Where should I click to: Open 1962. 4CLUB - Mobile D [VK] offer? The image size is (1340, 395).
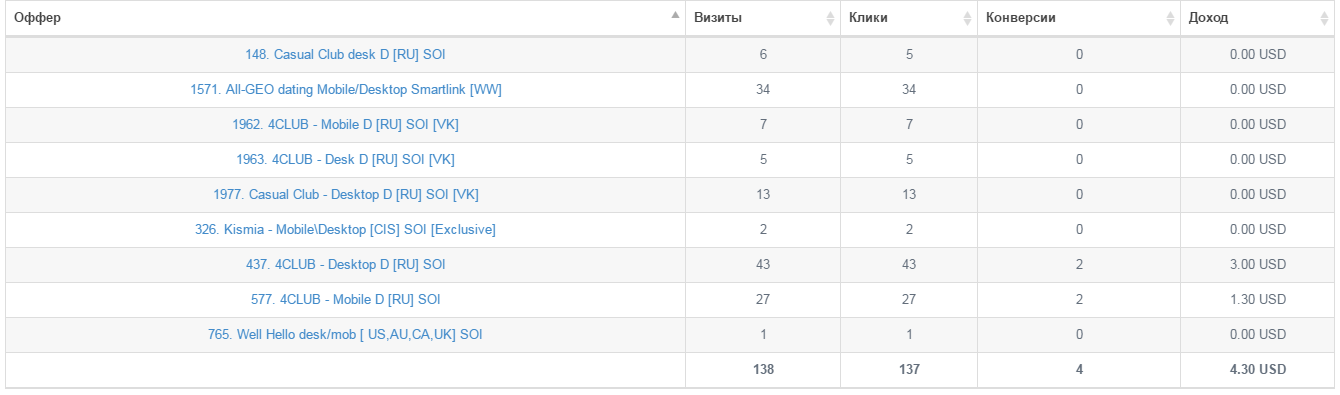pos(345,124)
